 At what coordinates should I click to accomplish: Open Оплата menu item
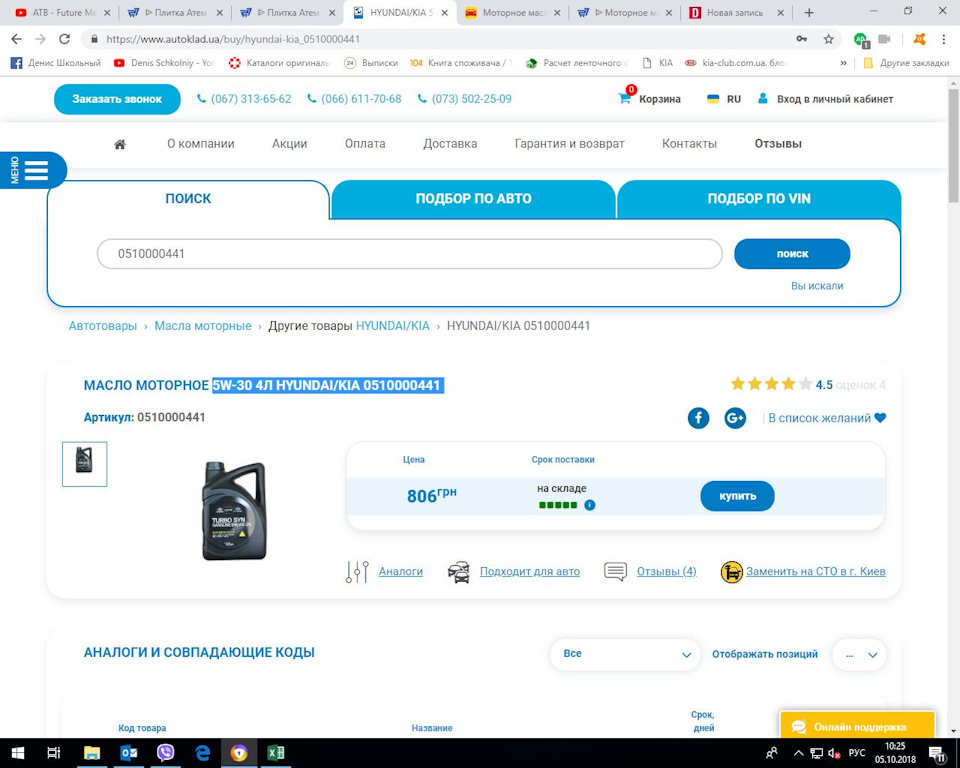[365, 144]
